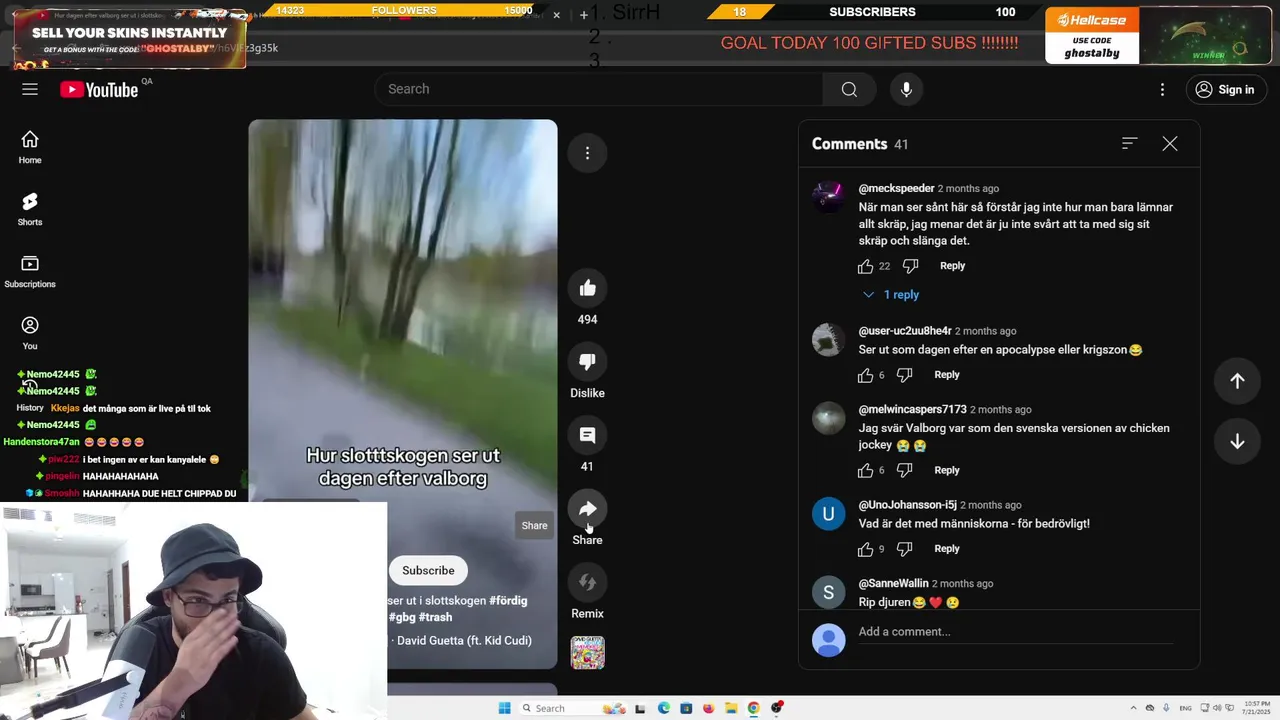The image size is (1280, 720).
Task: Click the Sign in button
Action: [1226, 89]
